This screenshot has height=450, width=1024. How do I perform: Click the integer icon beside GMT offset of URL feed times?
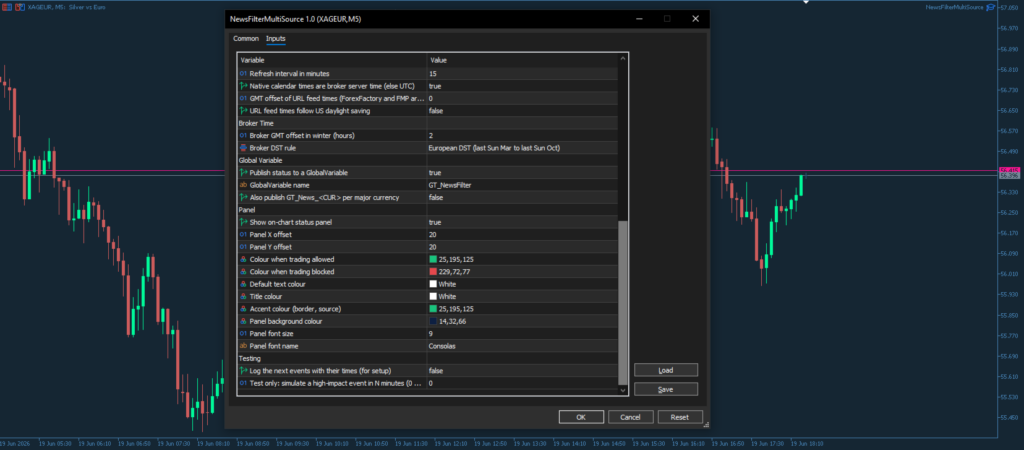pyautogui.click(x=243, y=98)
